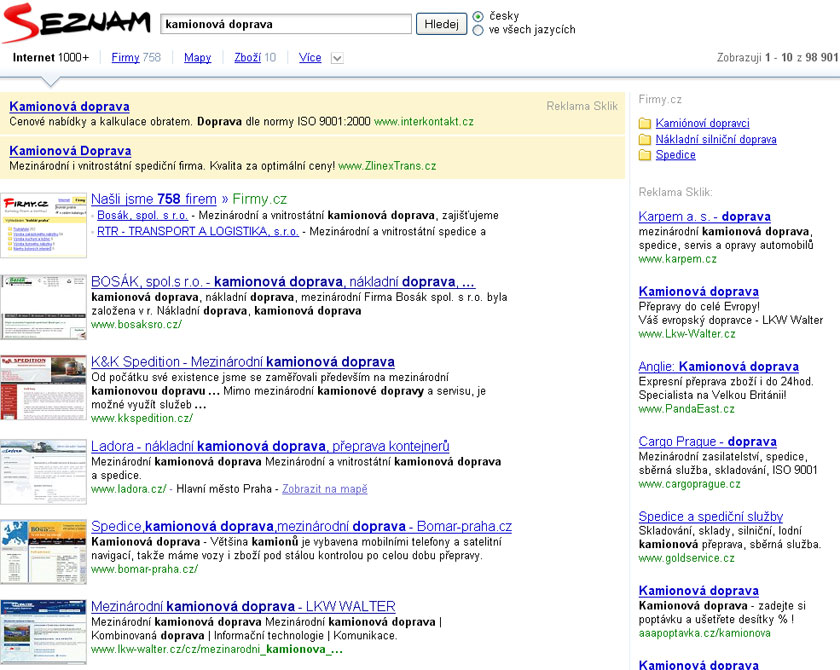Image resolution: width=840 pixels, height=670 pixels.
Task: Open the Internet 1000+ tab
Action: click(x=51, y=57)
